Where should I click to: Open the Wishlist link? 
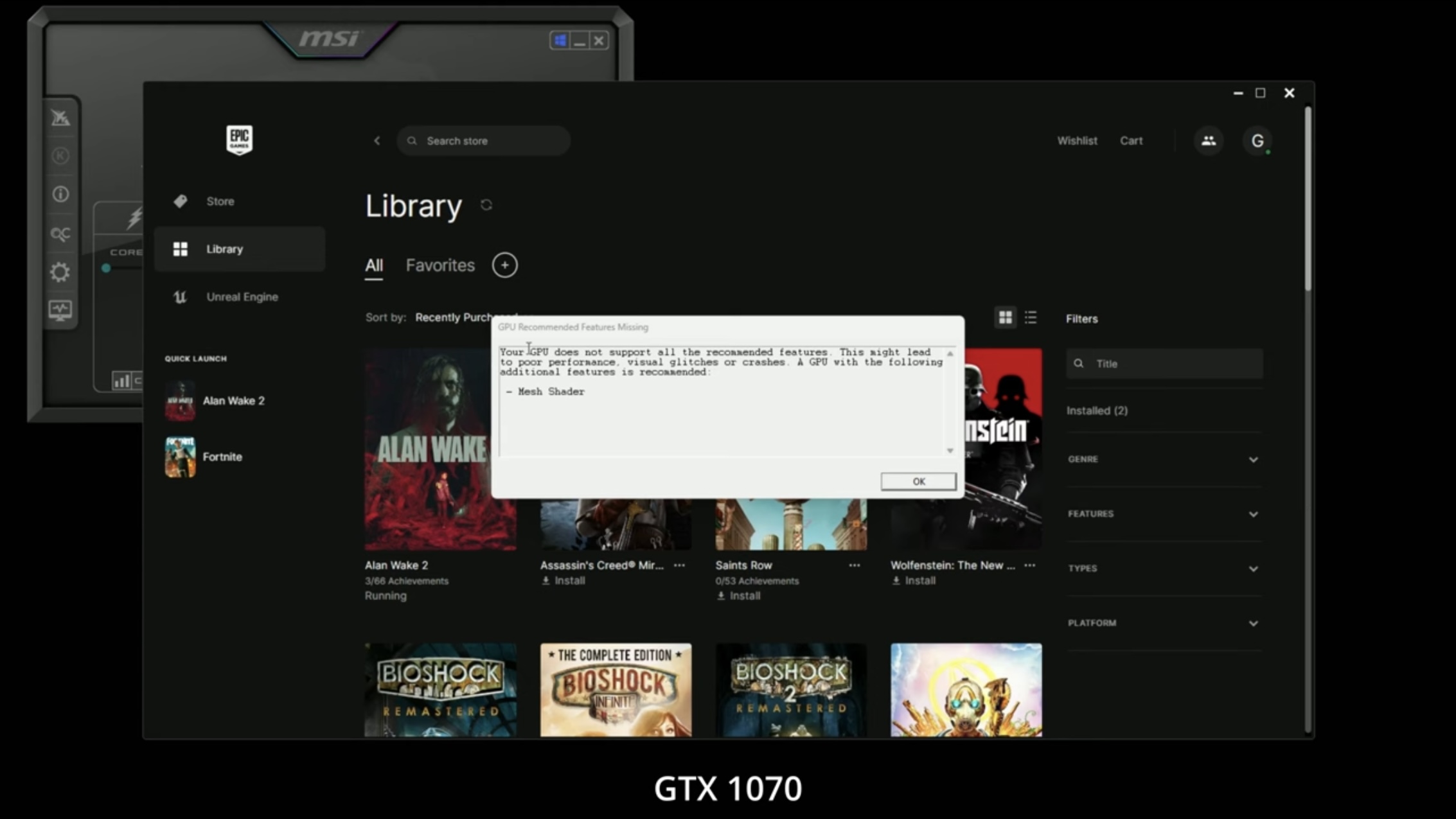pos(1077,141)
